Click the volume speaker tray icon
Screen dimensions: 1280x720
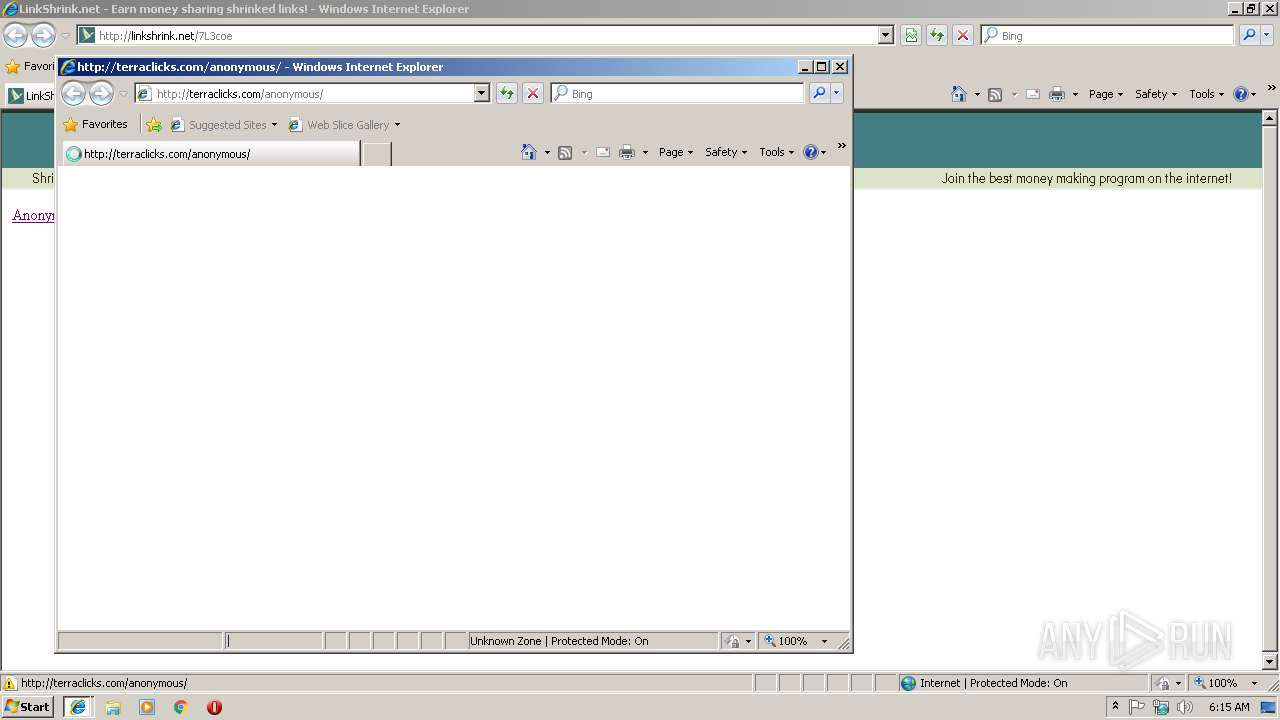tap(1185, 707)
